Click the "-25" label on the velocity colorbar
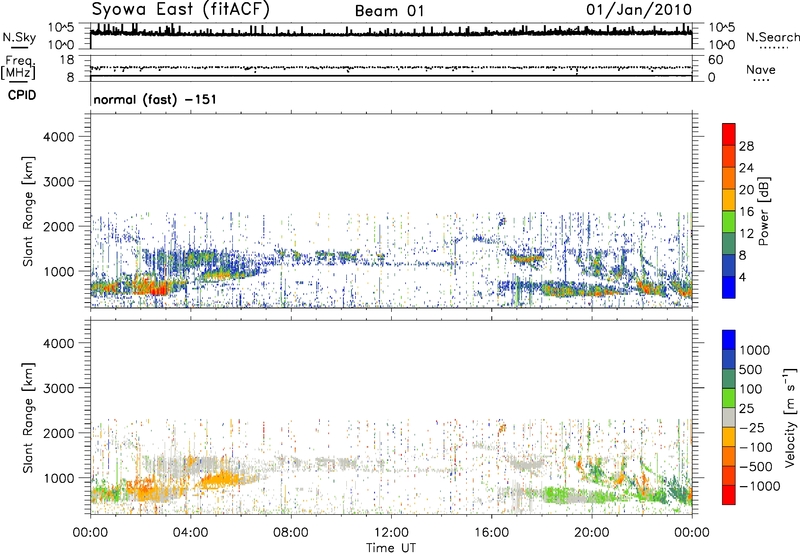Screen dimensions: 800x554 753,428
